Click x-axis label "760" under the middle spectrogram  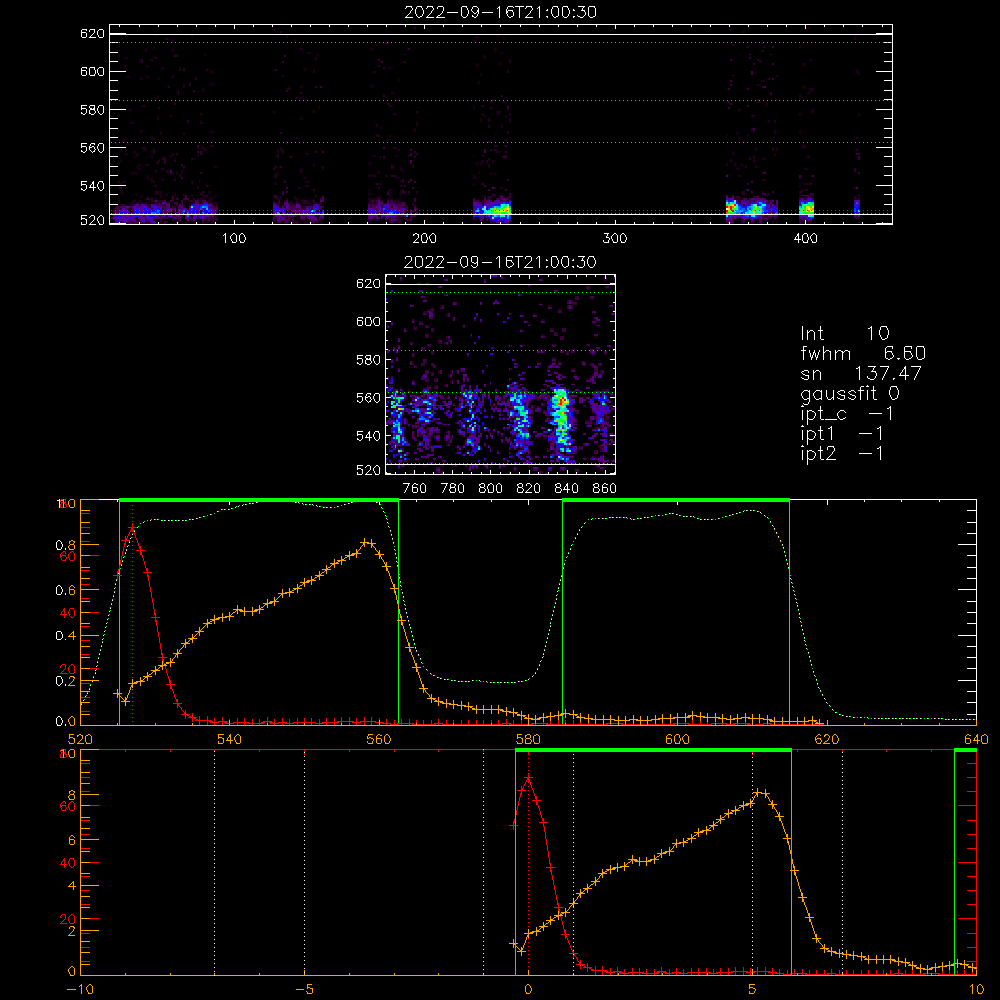click(415, 489)
